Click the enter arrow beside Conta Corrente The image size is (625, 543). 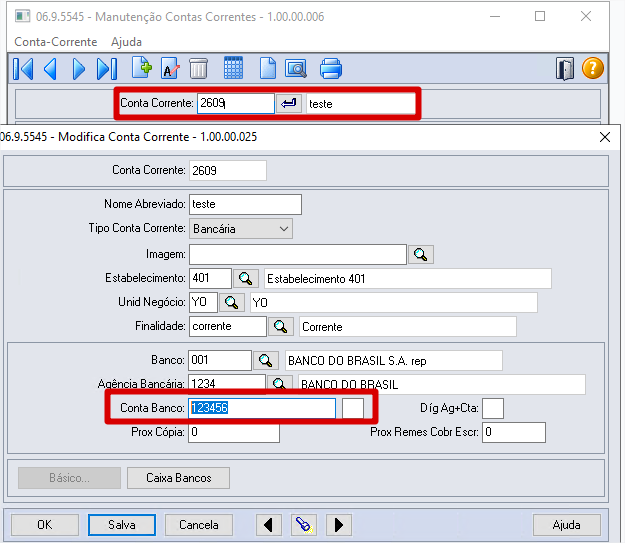pyautogui.click(x=289, y=104)
